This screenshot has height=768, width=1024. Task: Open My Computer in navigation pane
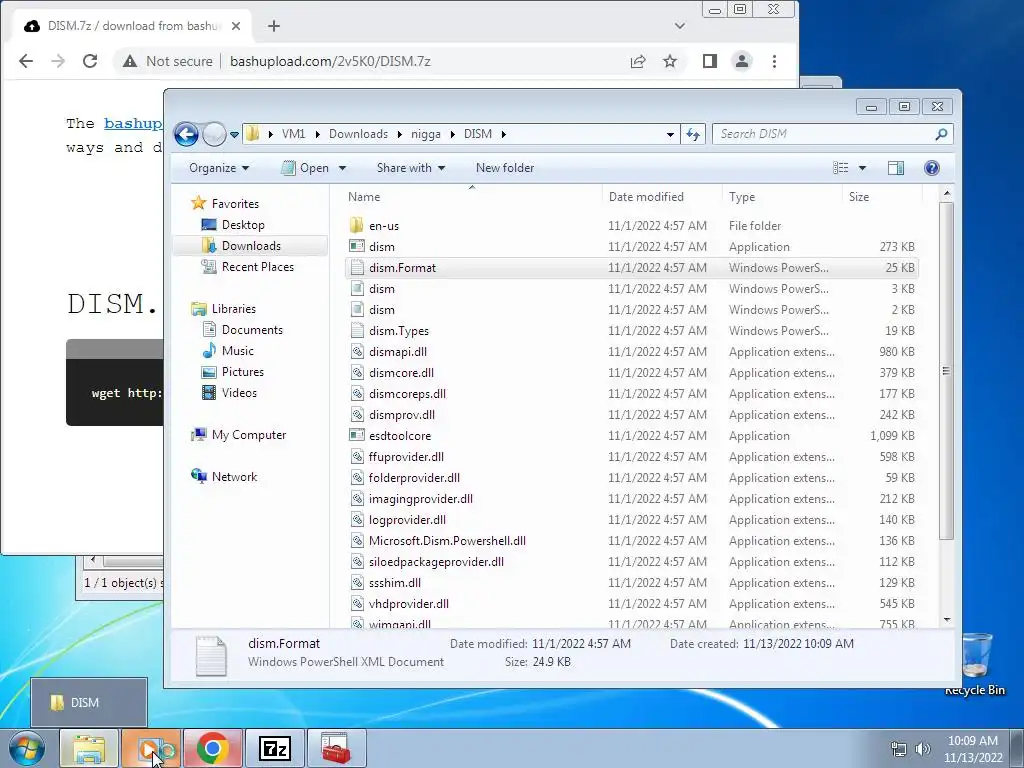[x=248, y=435]
